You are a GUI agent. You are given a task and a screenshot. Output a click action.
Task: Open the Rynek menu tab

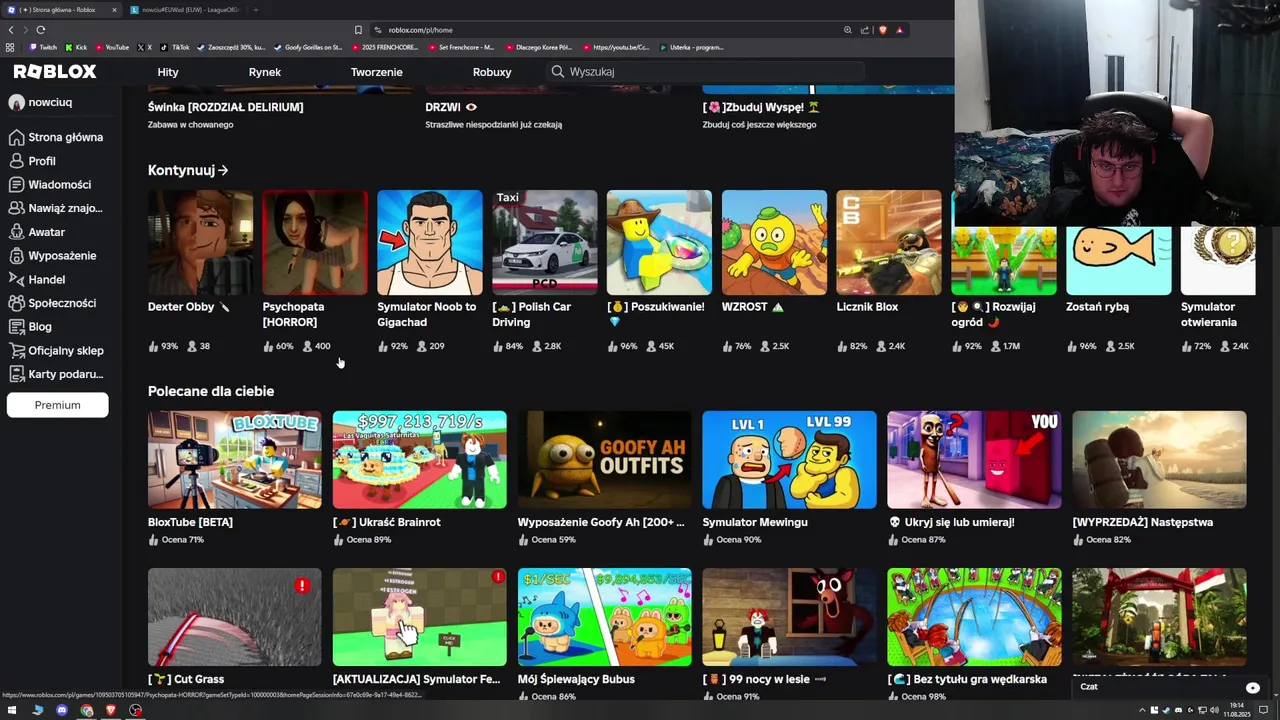pos(265,72)
